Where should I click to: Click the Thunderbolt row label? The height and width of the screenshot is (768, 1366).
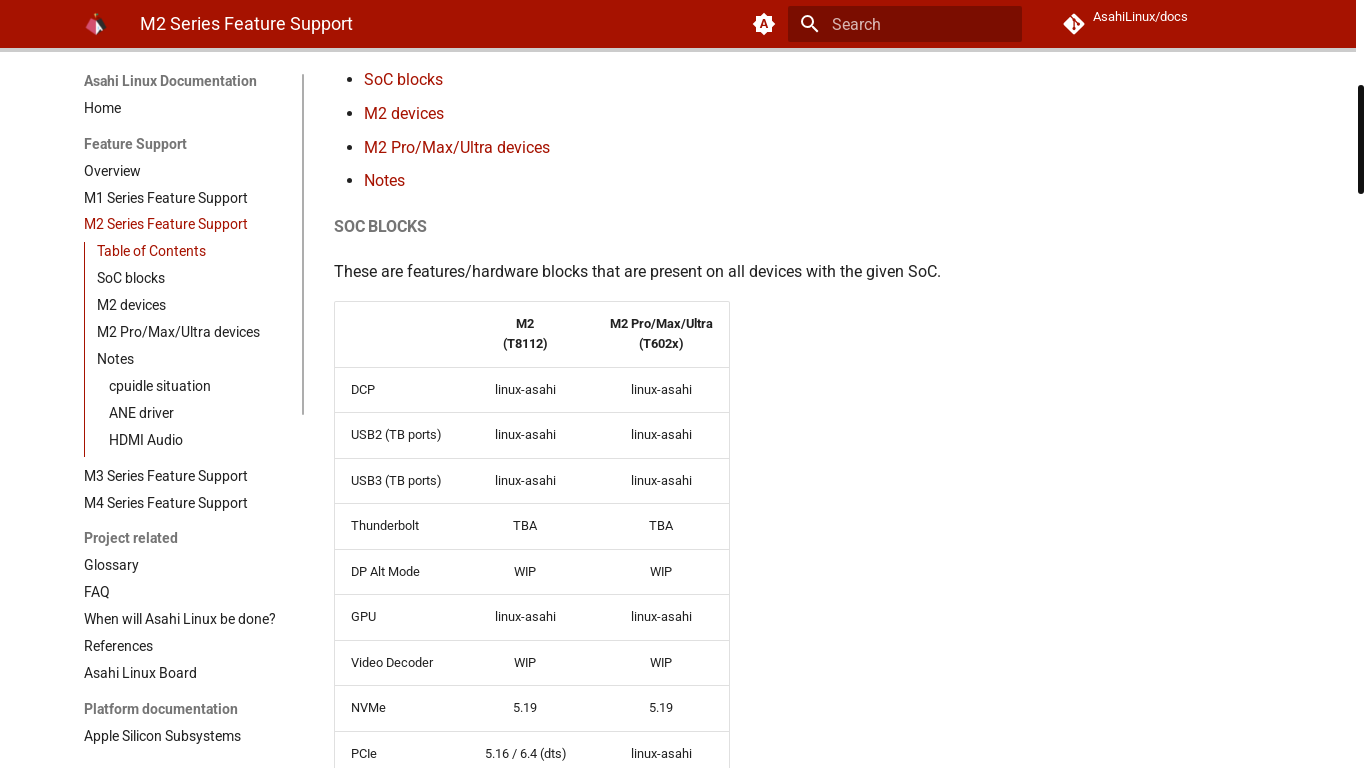click(x=385, y=526)
